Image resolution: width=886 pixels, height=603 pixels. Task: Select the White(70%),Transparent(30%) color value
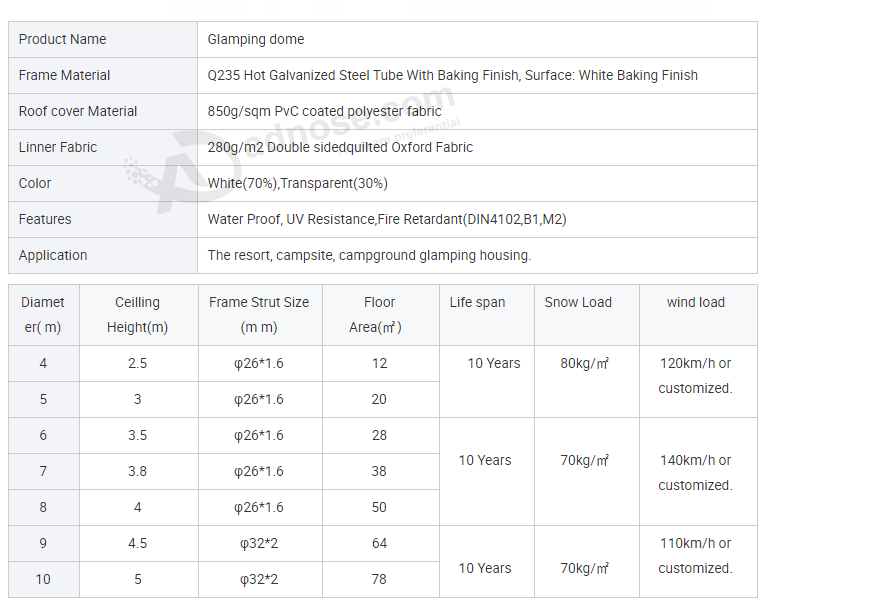tap(298, 183)
